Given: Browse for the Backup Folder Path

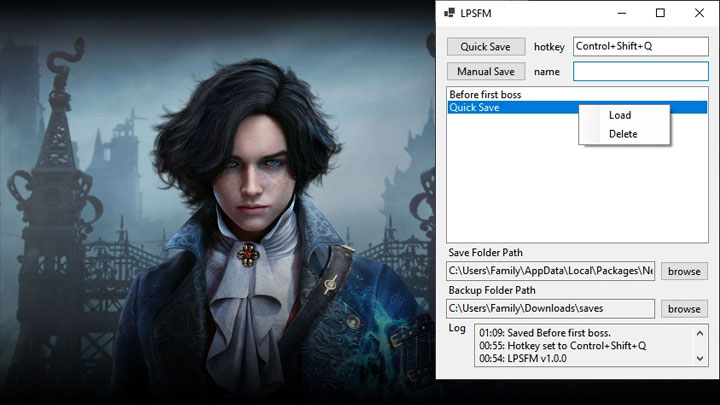Looking at the screenshot, I should coord(684,309).
